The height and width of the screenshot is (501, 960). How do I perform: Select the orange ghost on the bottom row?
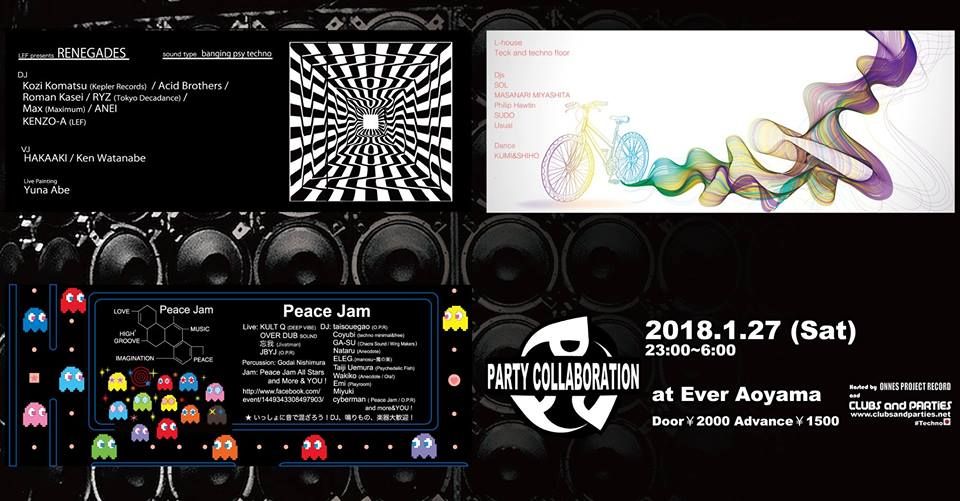click(x=225, y=446)
